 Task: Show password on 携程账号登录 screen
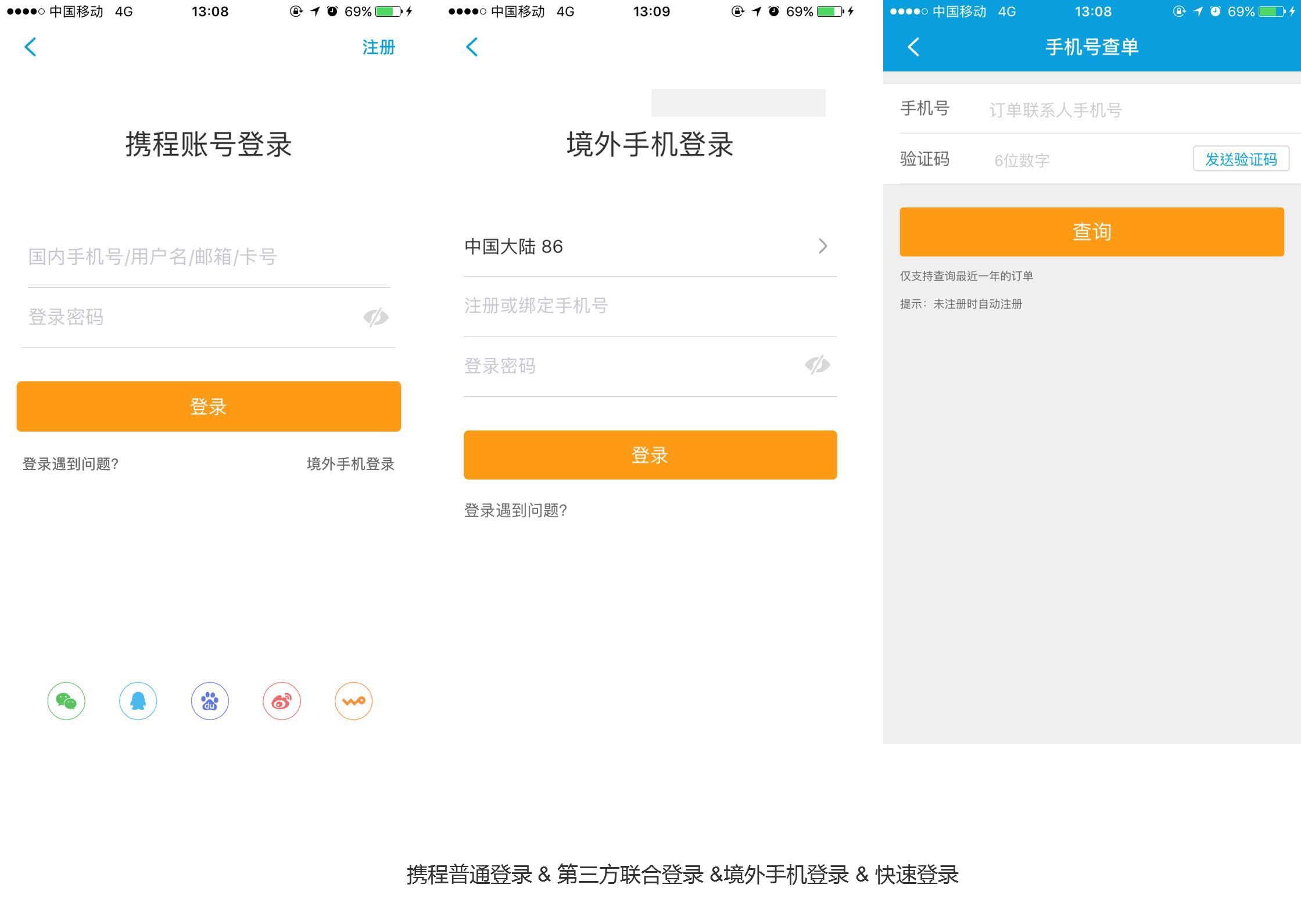tap(376, 317)
